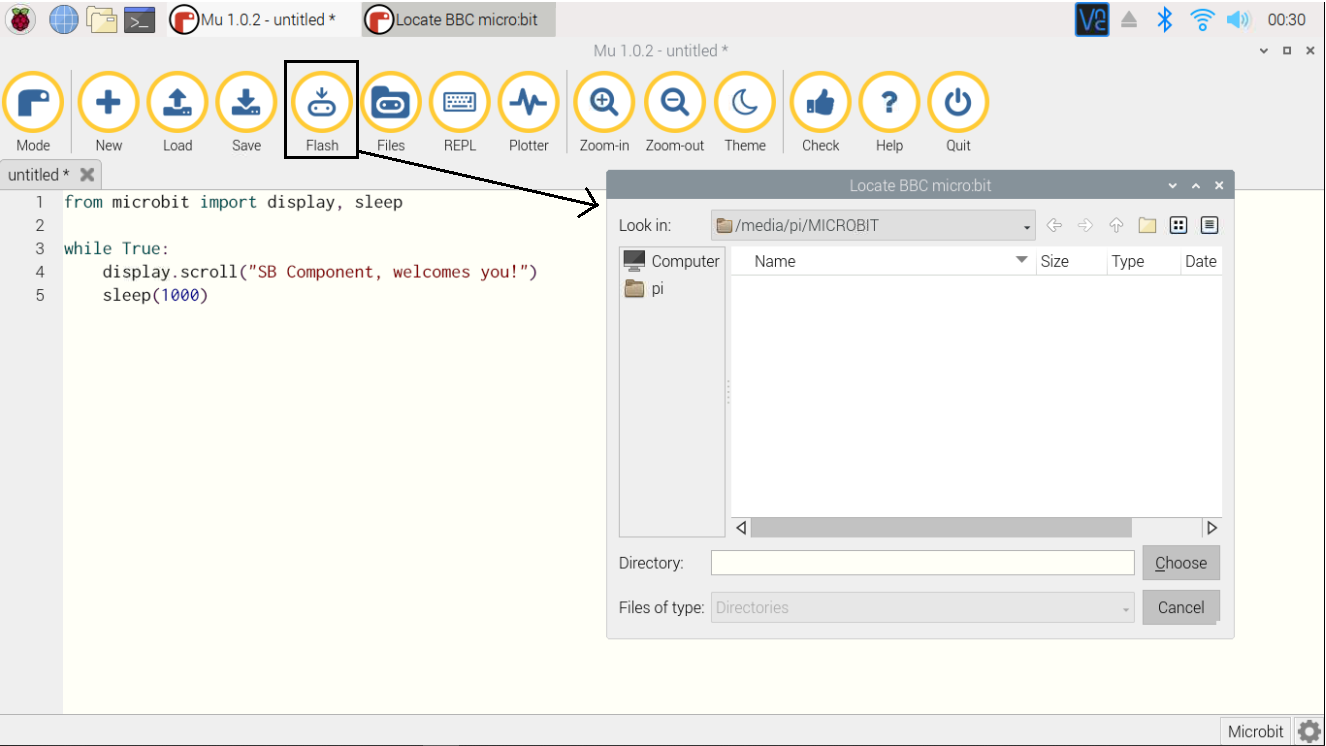The height and width of the screenshot is (746, 1326).
Task: Go forward in the file dialog
Action: point(1085,225)
